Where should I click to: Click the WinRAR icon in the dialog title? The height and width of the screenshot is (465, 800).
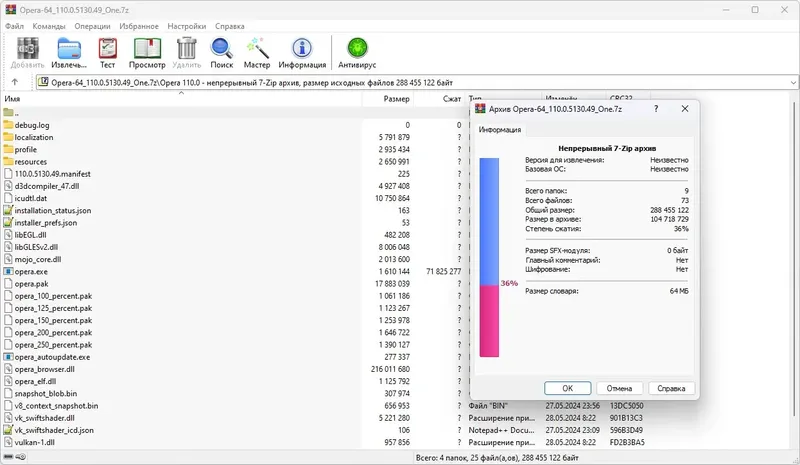click(x=480, y=108)
